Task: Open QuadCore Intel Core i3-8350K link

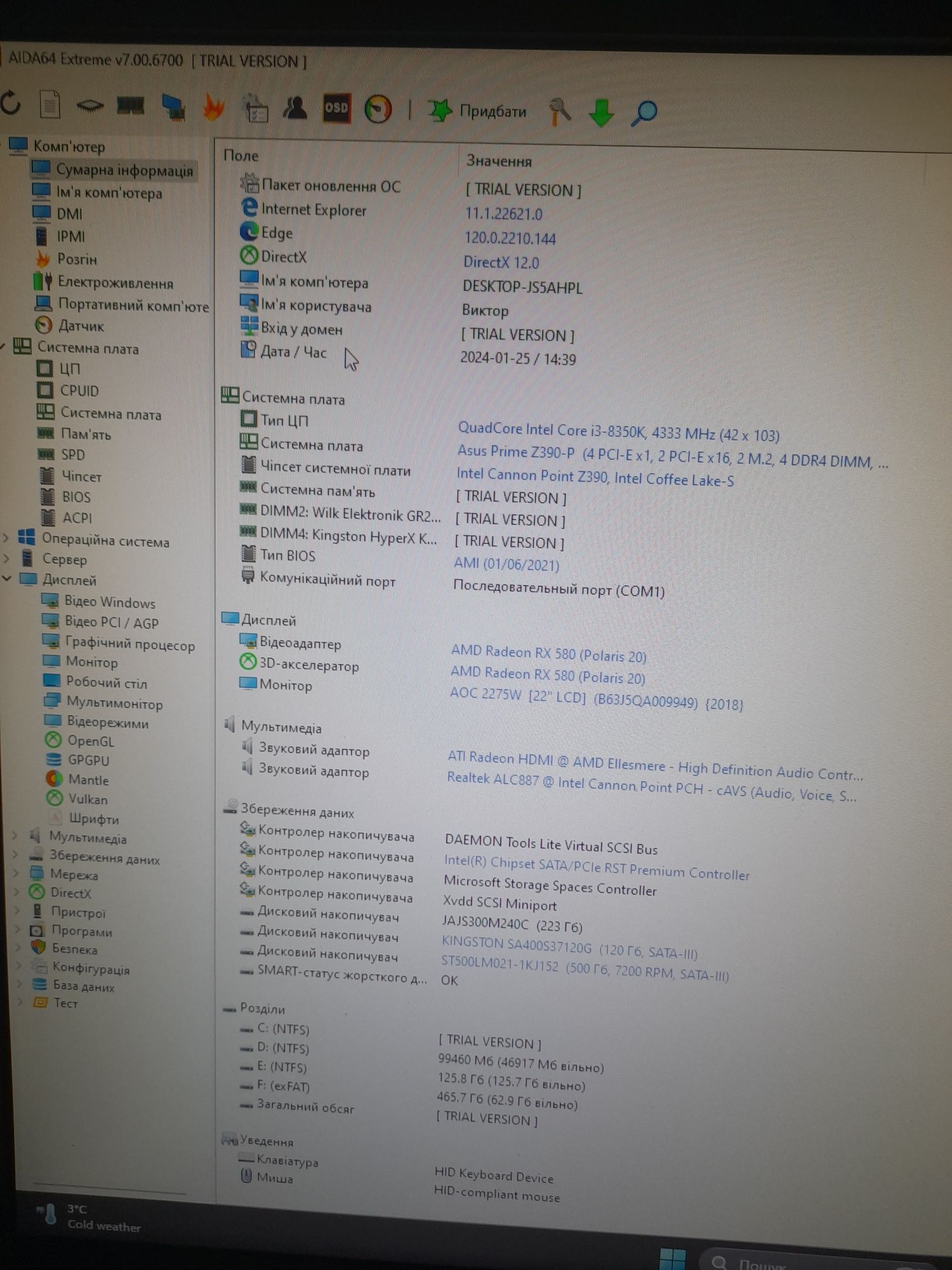Action: point(619,432)
